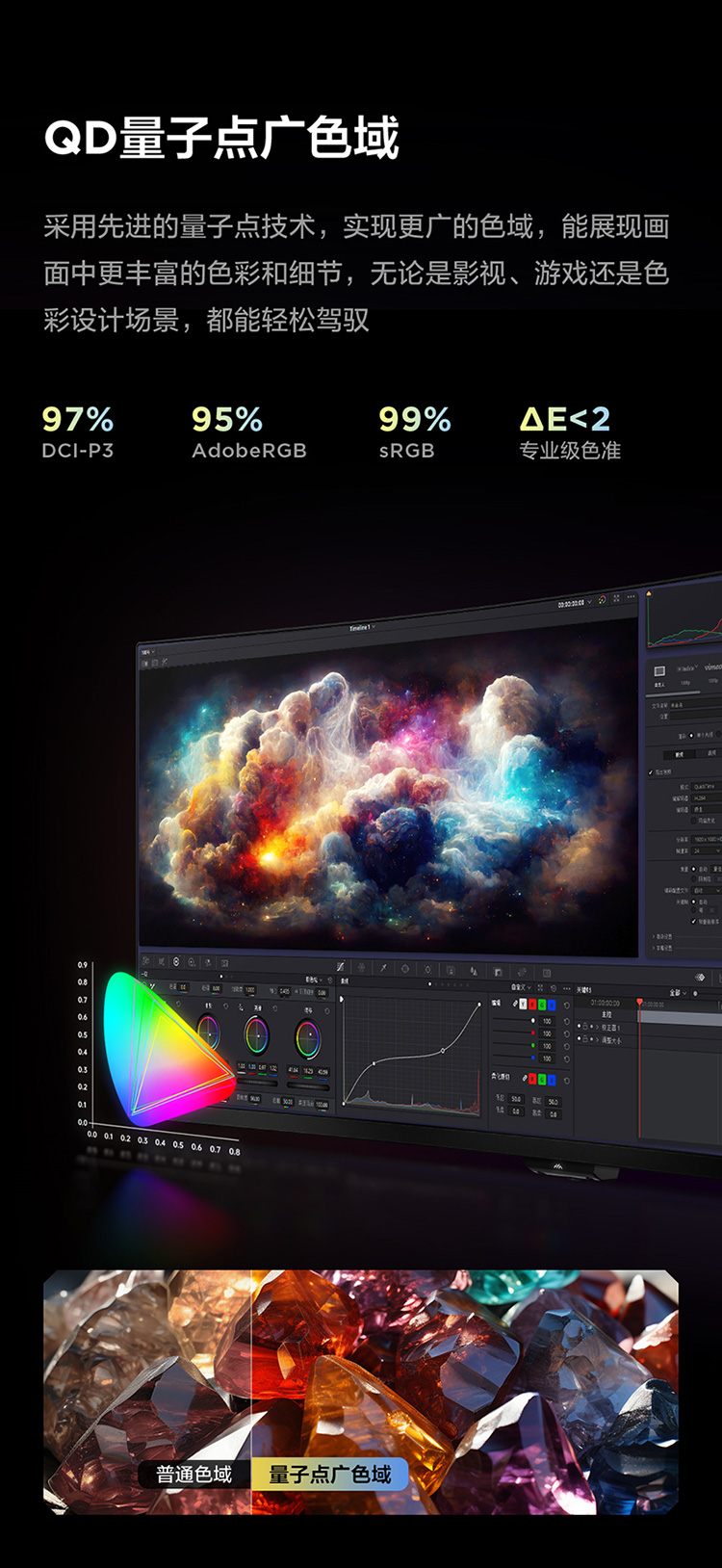Open the viewer timecode dropdown arrow
Screen dimensions: 722x1568
pyautogui.click(x=589, y=602)
